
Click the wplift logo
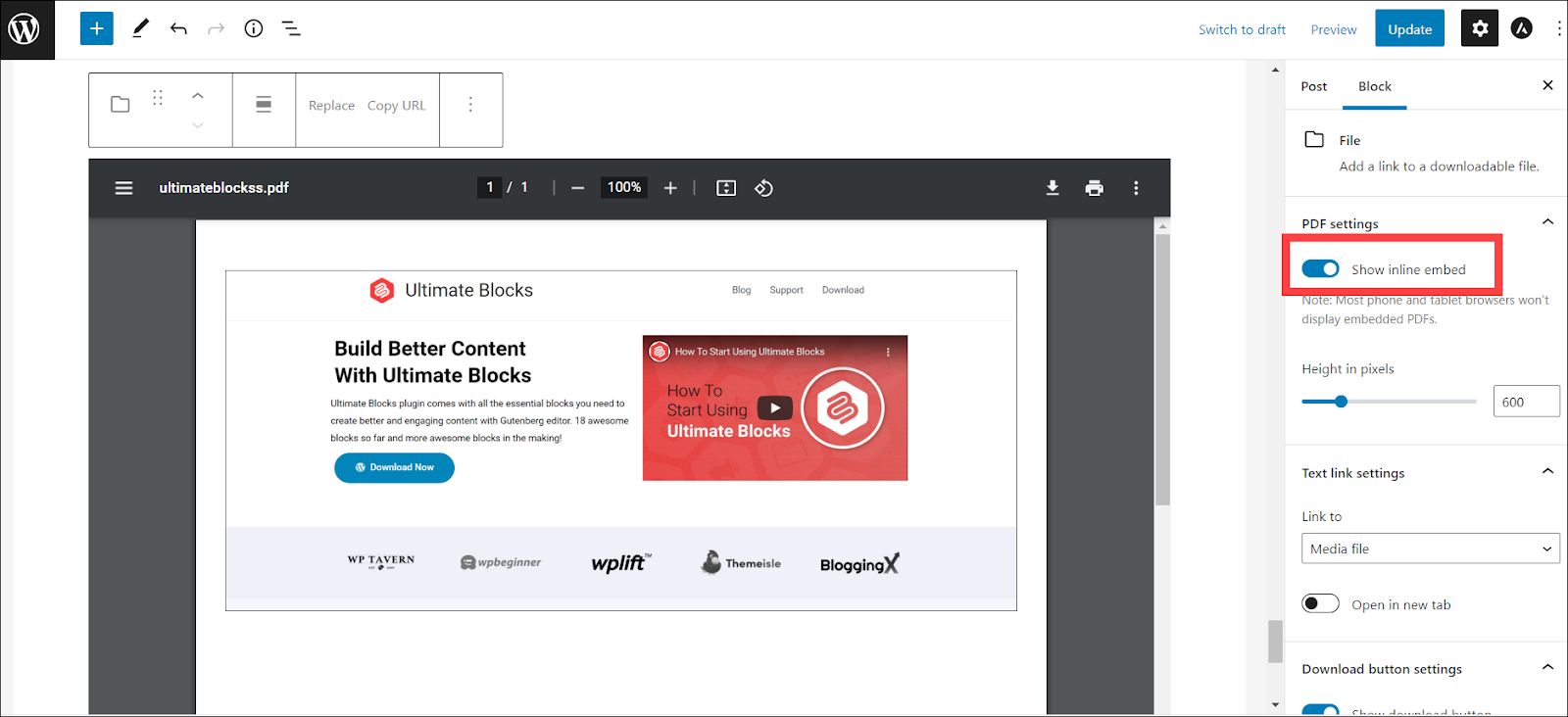(620, 562)
